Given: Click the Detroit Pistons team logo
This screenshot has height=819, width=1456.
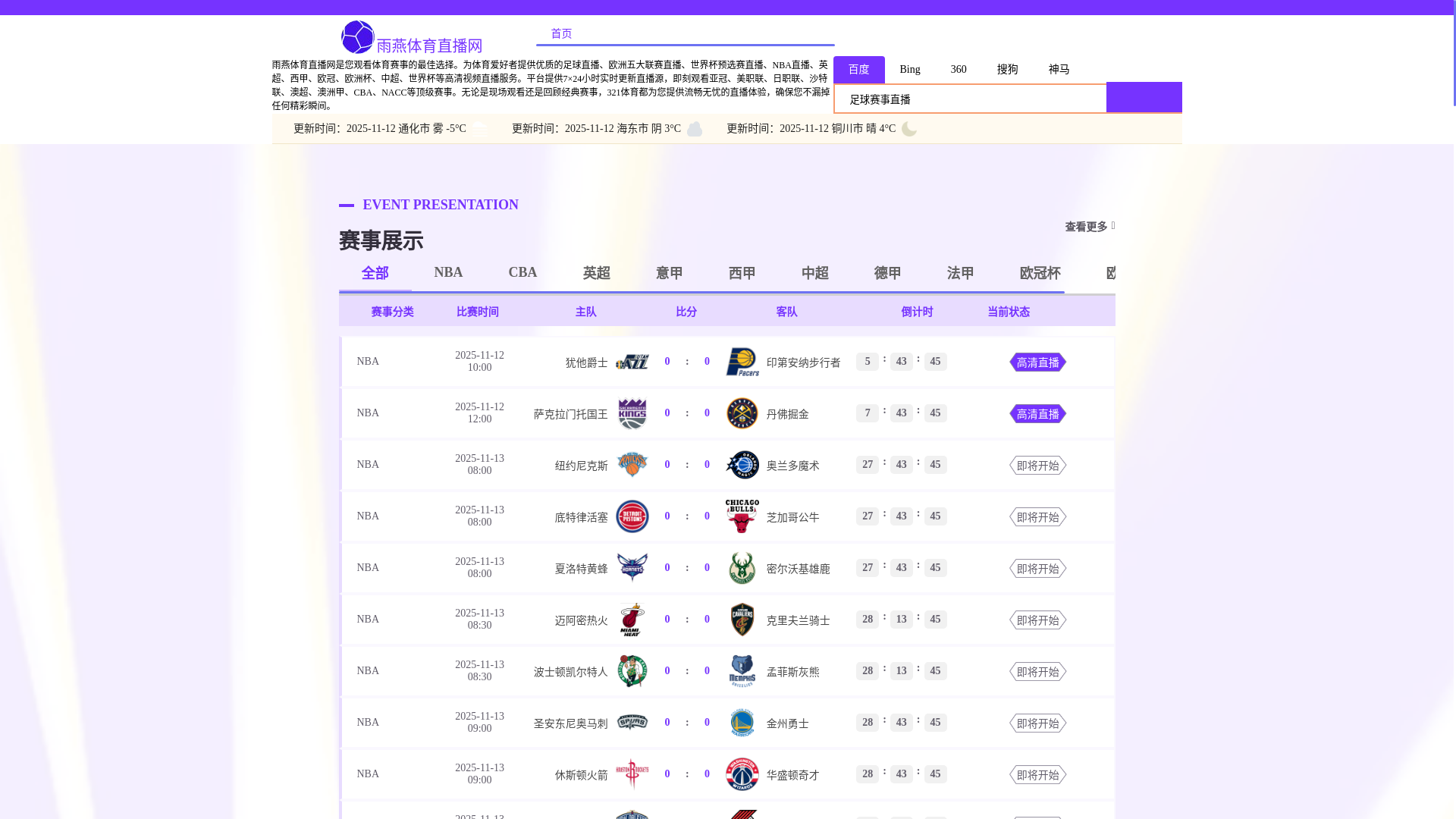Looking at the screenshot, I should click(632, 516).
